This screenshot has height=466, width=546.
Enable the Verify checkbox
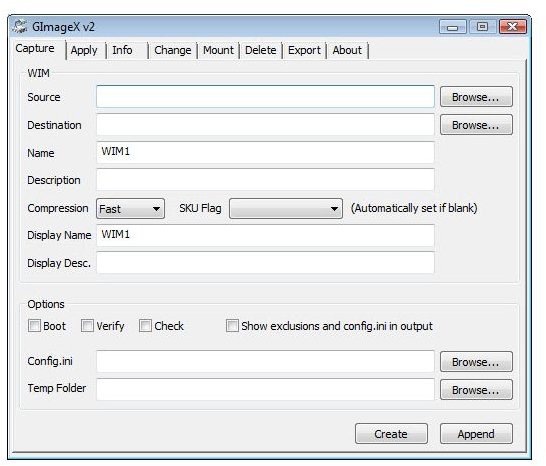[x=87, y=326]
